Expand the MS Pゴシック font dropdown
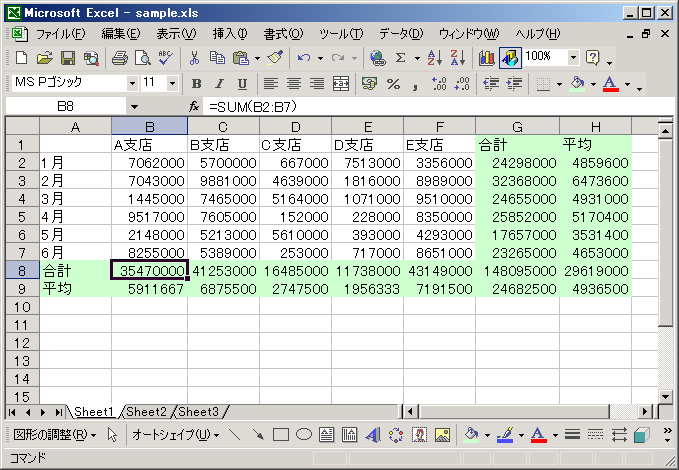Screen dimensions: 679x470 pos(133,83)
